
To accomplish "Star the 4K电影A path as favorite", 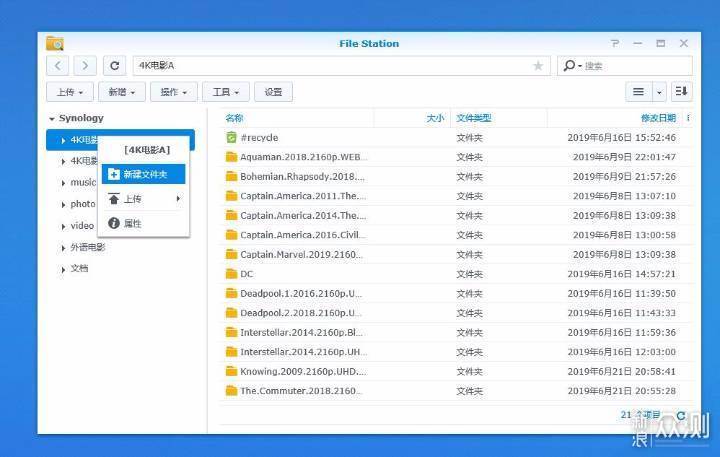I will 538,66.
